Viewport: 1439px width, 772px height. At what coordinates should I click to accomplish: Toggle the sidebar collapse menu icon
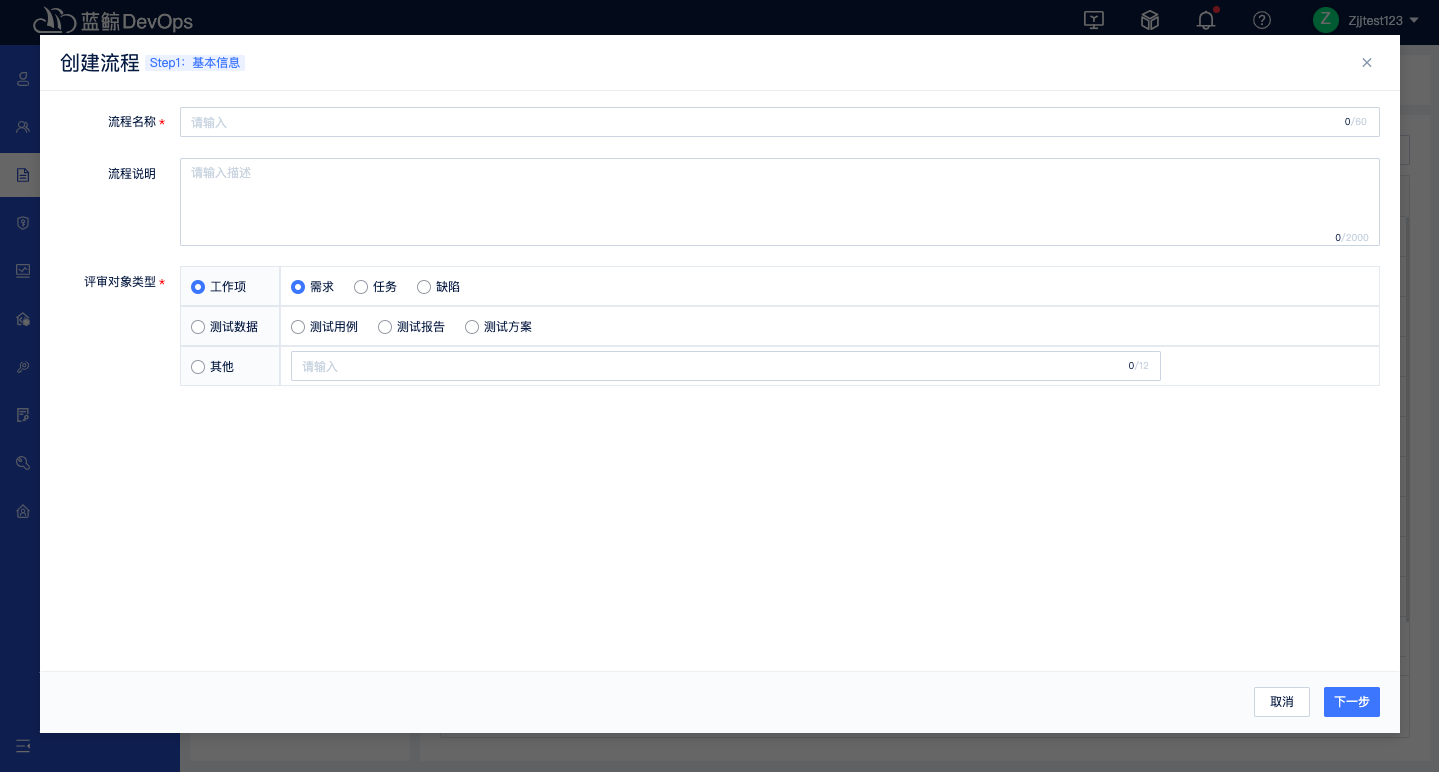pyautogui.click(x=23, y=746)
